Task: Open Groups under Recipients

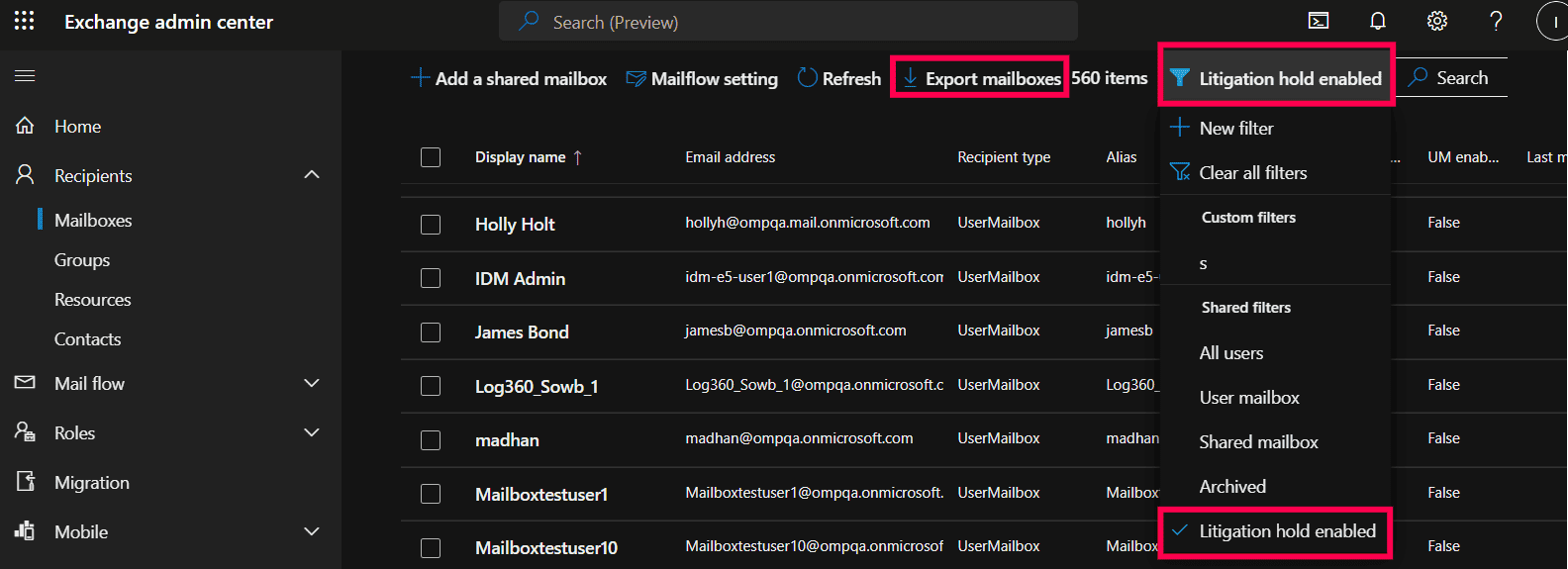Action: [82, 259]
